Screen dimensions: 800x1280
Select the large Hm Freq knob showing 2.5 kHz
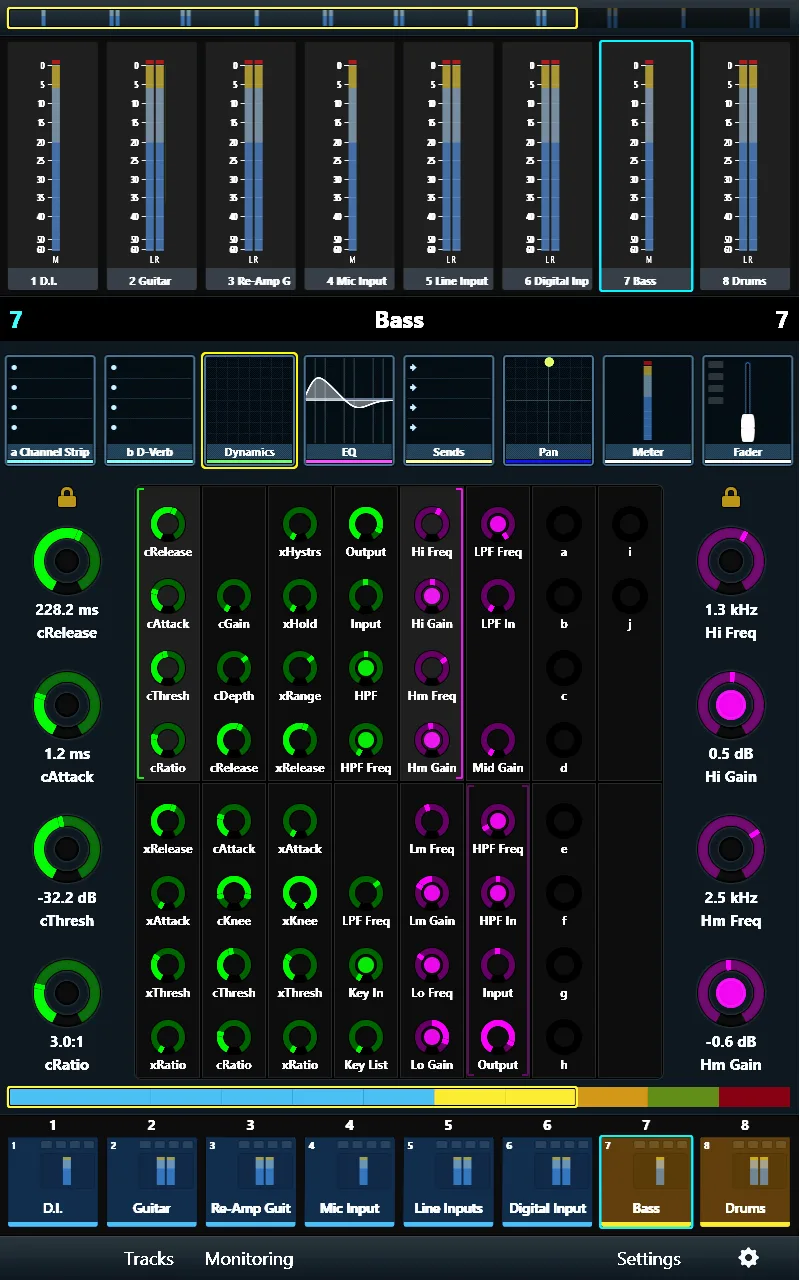(x=731, y=849)
